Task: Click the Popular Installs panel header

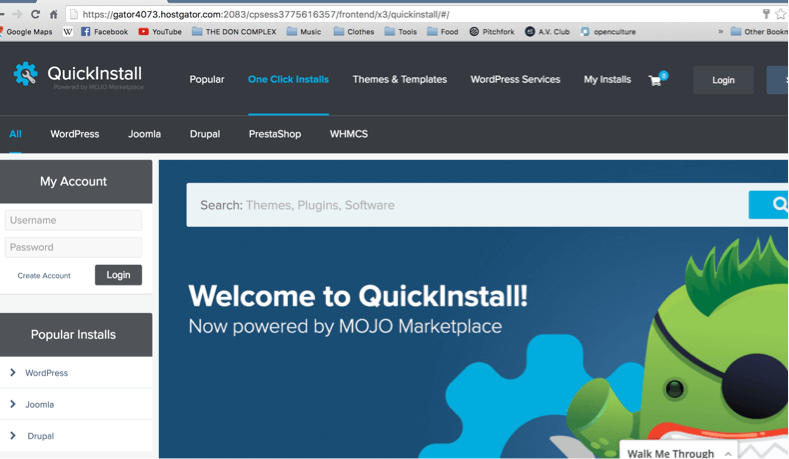Action: pos(76,335)
